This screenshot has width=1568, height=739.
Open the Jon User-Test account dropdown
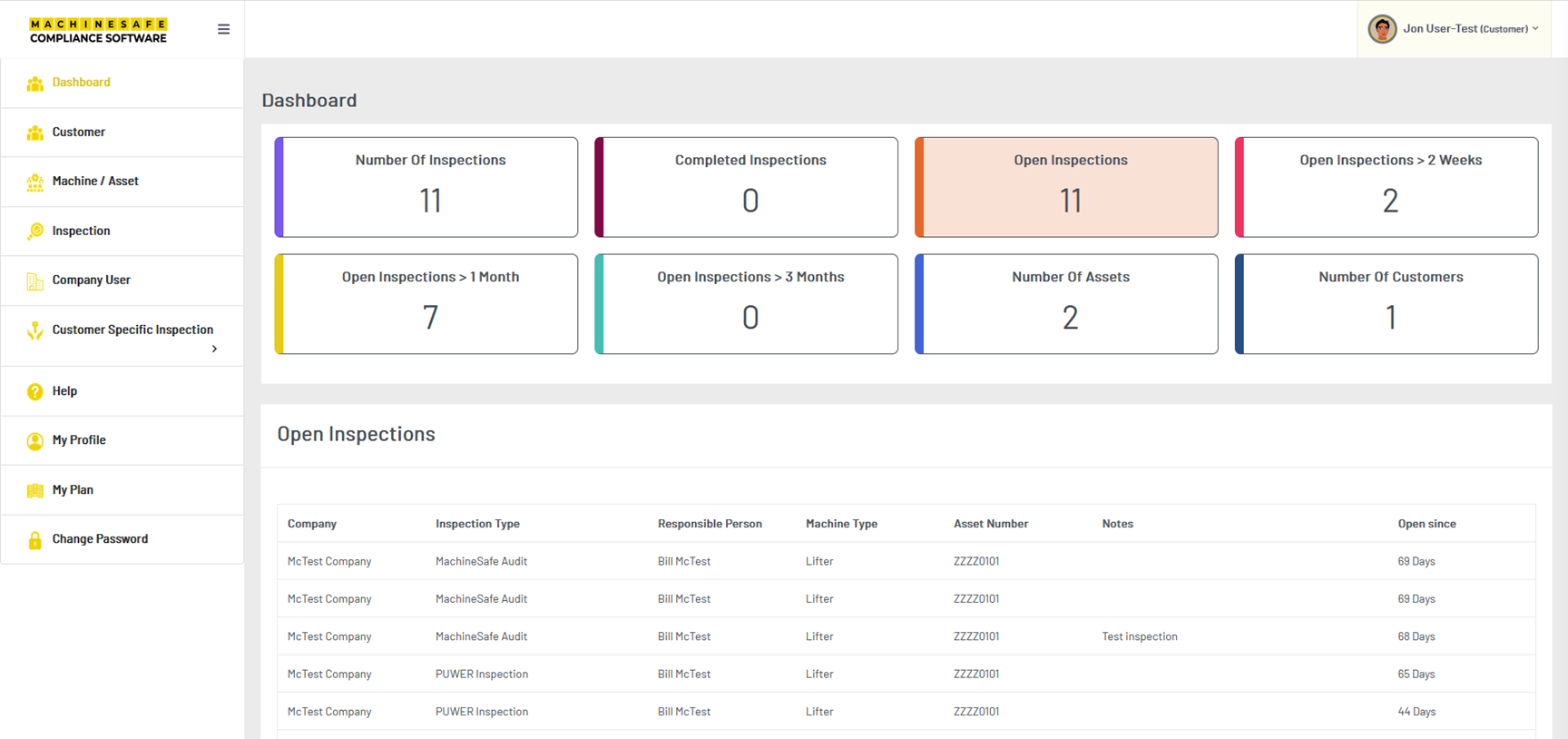(x=1470, y=29)
